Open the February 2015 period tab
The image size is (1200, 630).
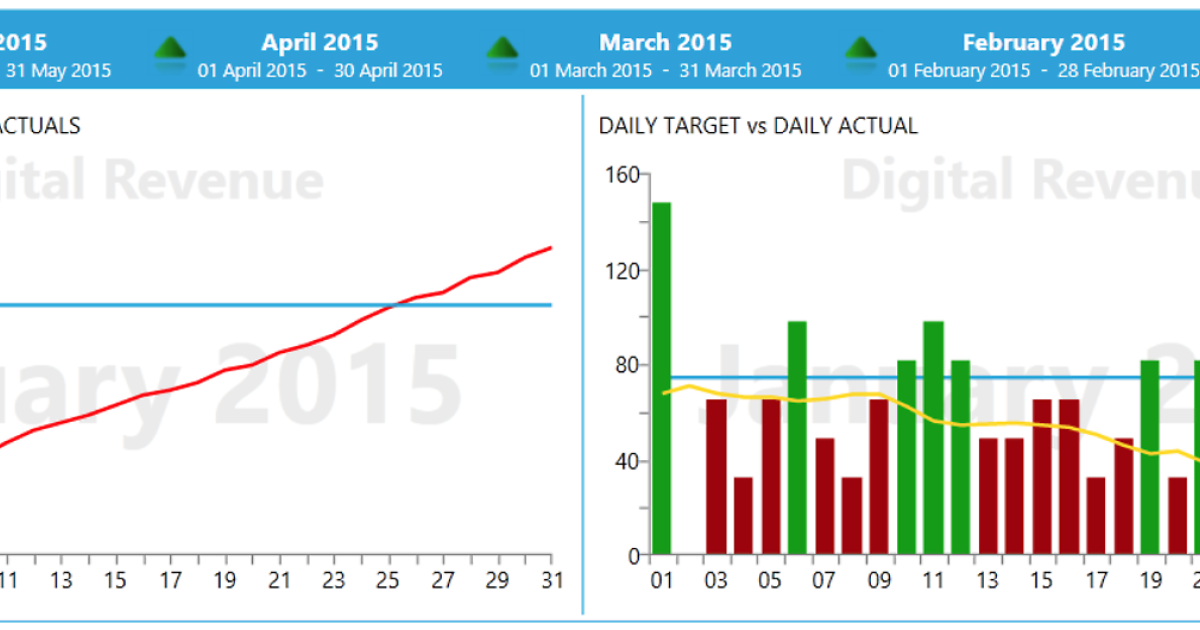click(x=1043, y=55)
